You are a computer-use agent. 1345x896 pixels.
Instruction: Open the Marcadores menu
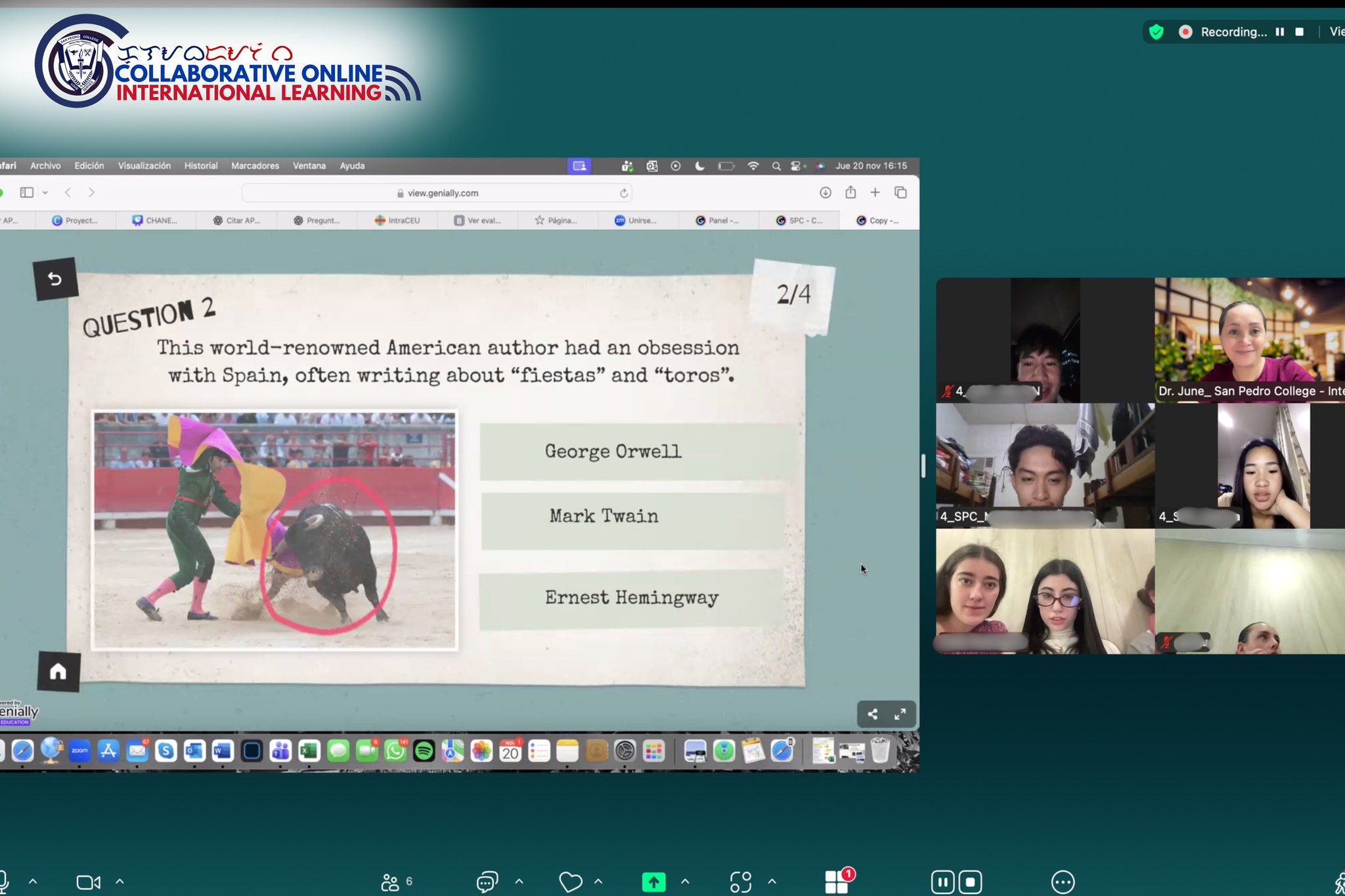click(255, 166)
